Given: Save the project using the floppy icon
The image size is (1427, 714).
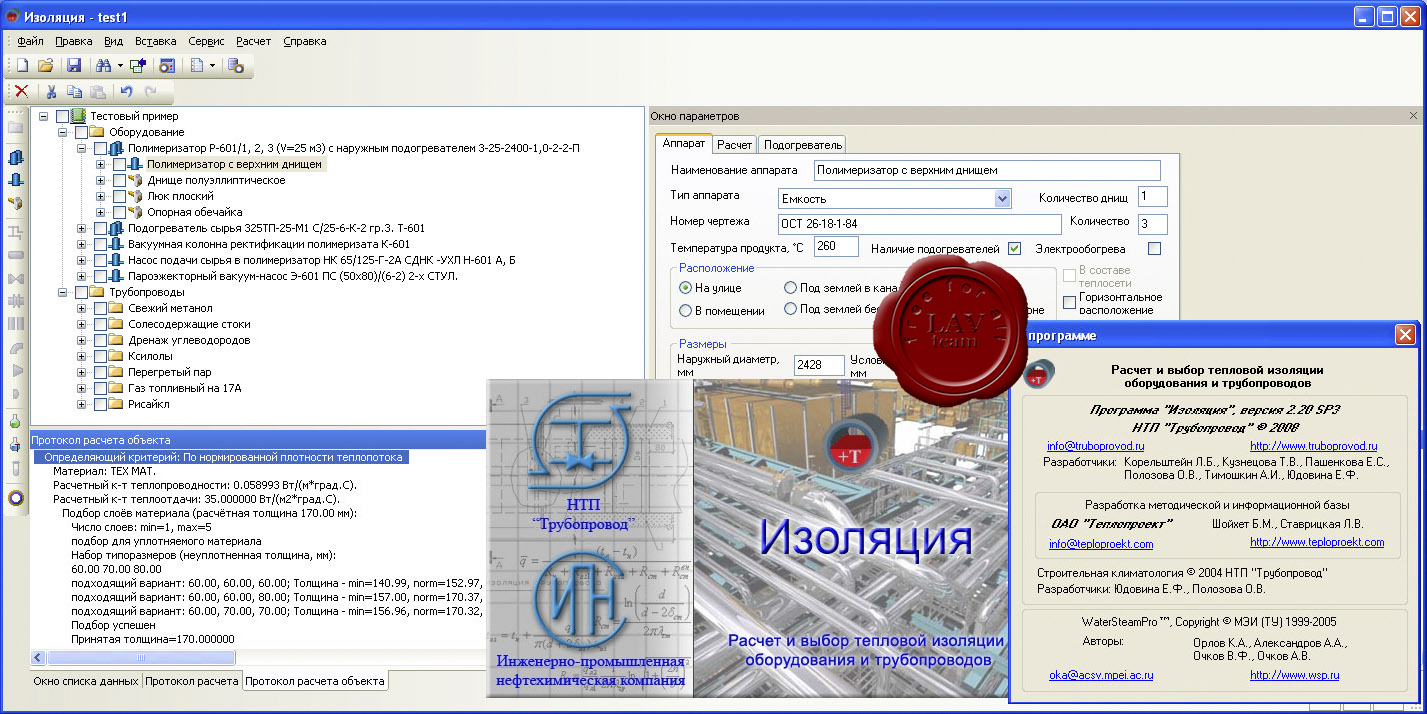Looking at the screenshot, I should click(73, 65).
